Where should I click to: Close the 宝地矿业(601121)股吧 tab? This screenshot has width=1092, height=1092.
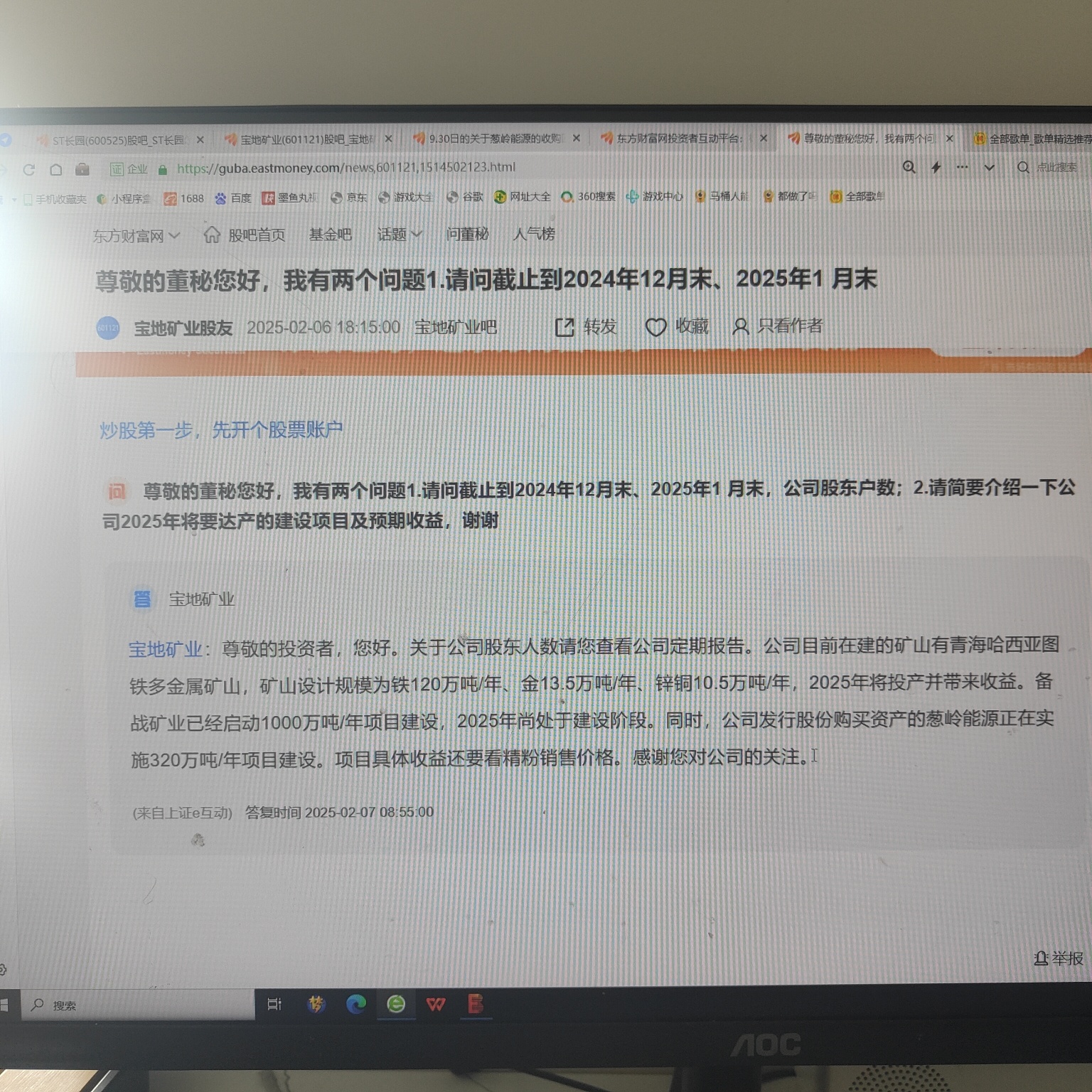pyautogui.click(x=389, y=139)
